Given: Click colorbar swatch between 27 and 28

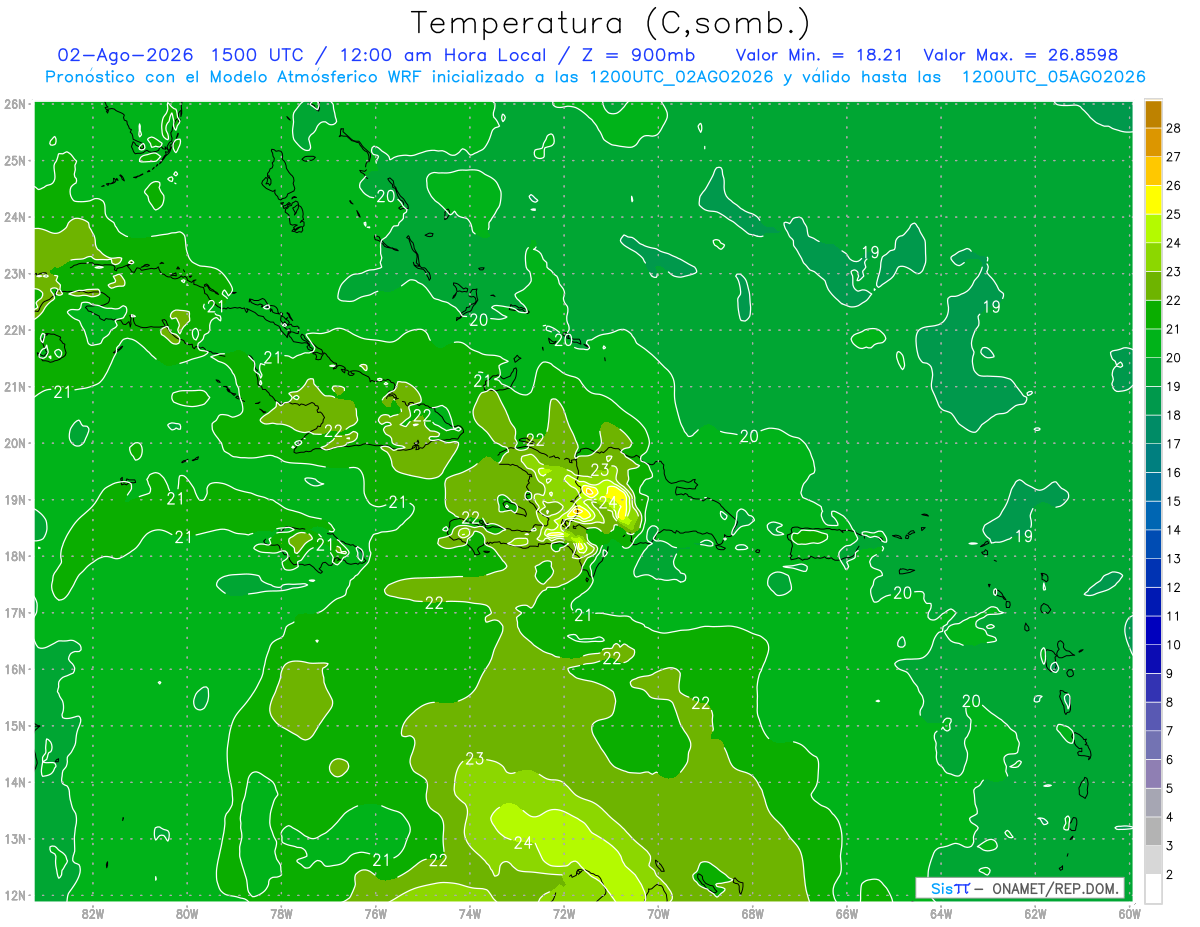Looking at the screenshot, I should (x=1154, y=142).
